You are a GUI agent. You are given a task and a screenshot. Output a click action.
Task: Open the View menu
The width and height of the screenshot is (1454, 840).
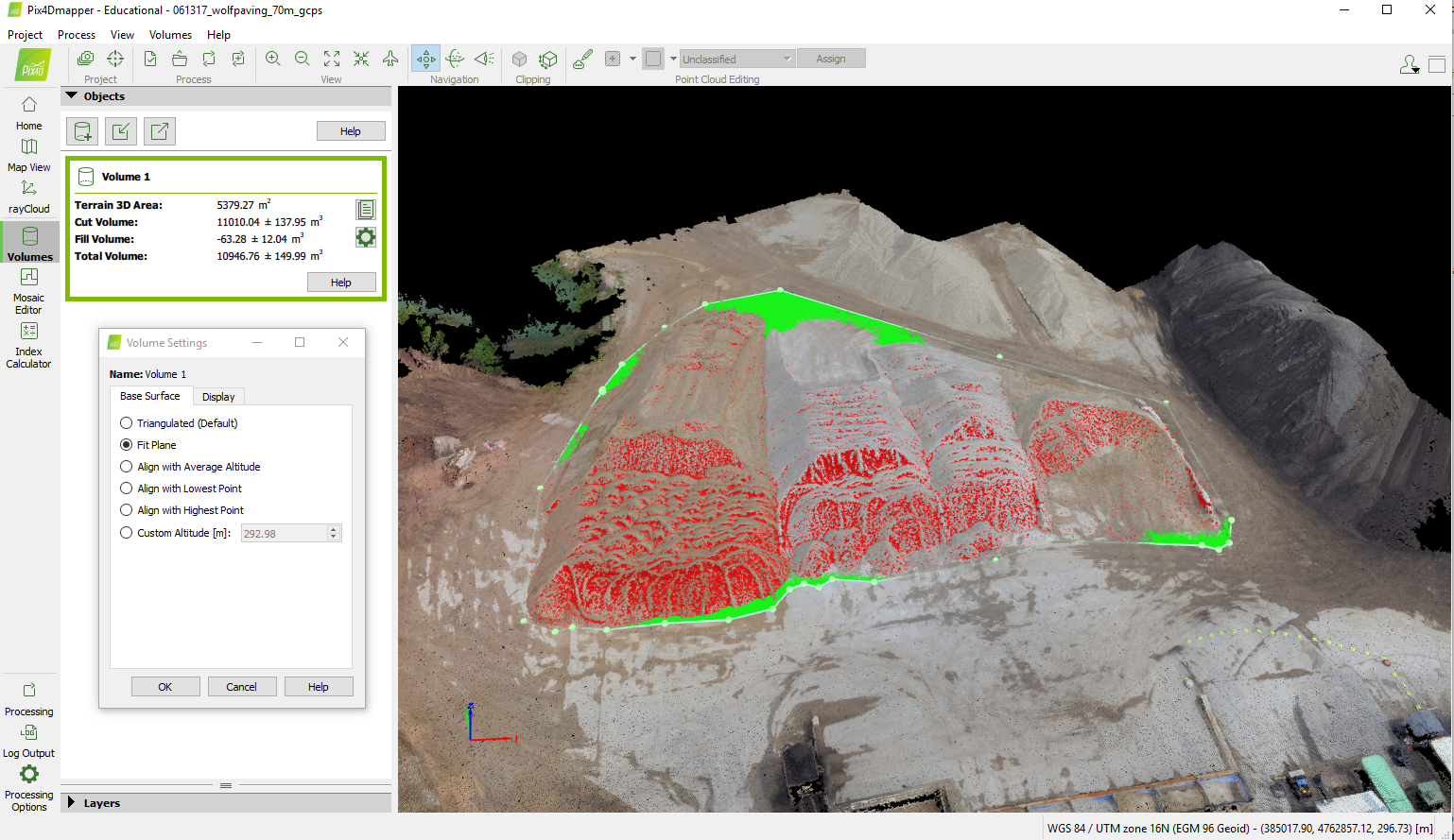pyautogui.click(x=122, y=35)
